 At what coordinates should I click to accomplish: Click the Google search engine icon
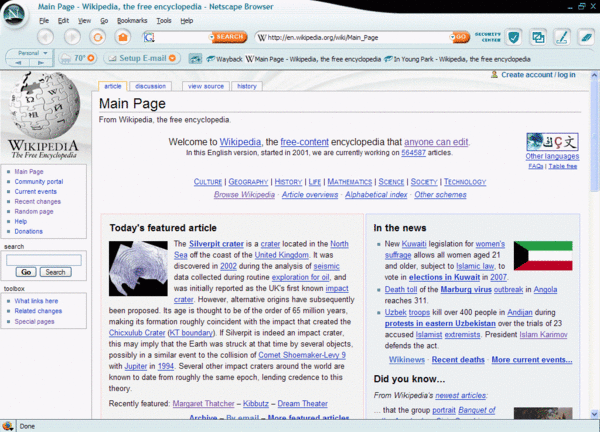tap(149, 37)
